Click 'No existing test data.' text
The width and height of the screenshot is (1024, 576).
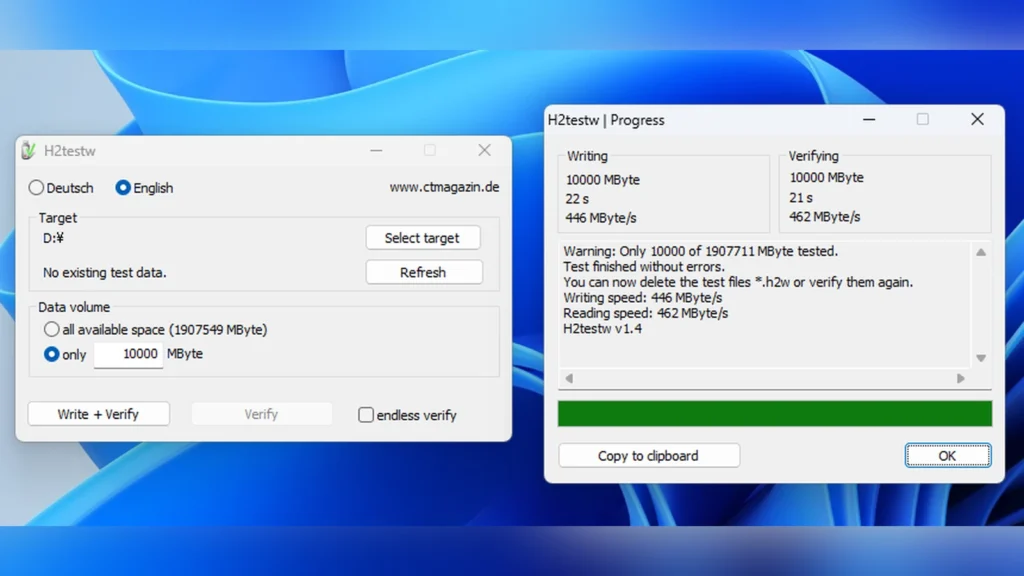(x=104, y=272)
